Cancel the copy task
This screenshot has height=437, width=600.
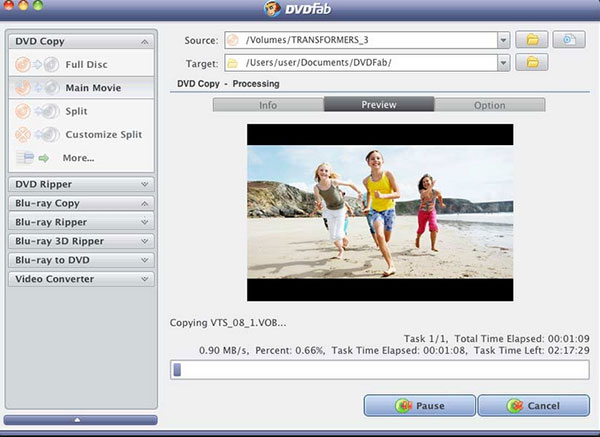pyautogui.click(x=534, y=406)
